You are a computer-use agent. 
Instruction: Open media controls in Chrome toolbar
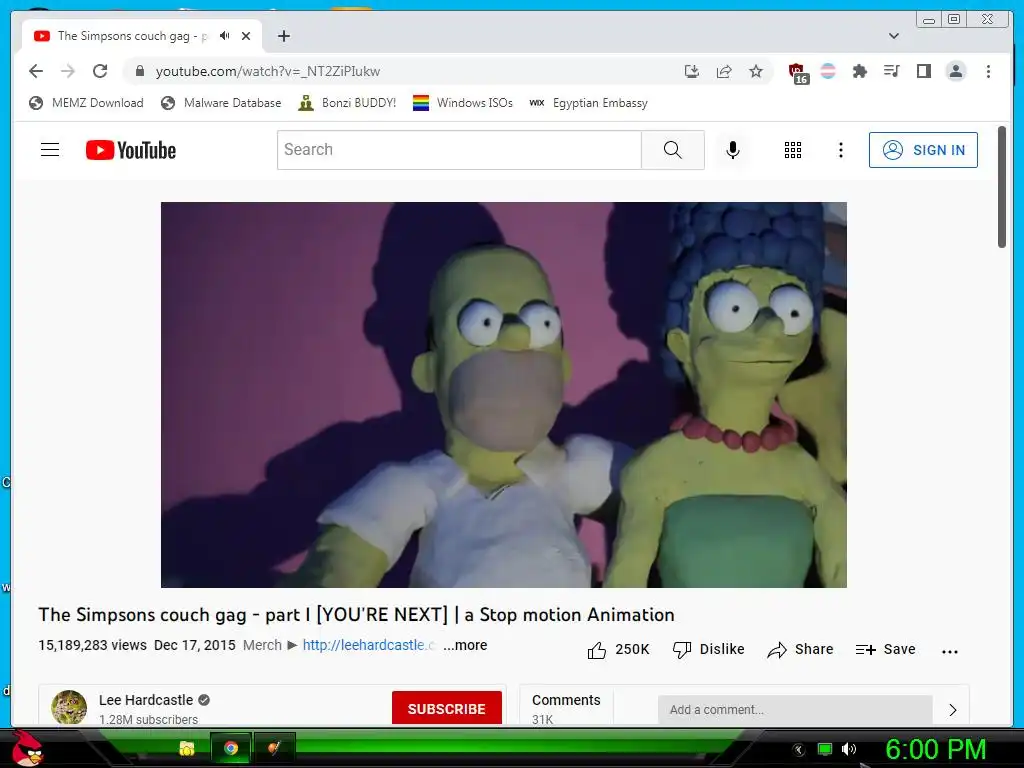[x=891, y=71]
